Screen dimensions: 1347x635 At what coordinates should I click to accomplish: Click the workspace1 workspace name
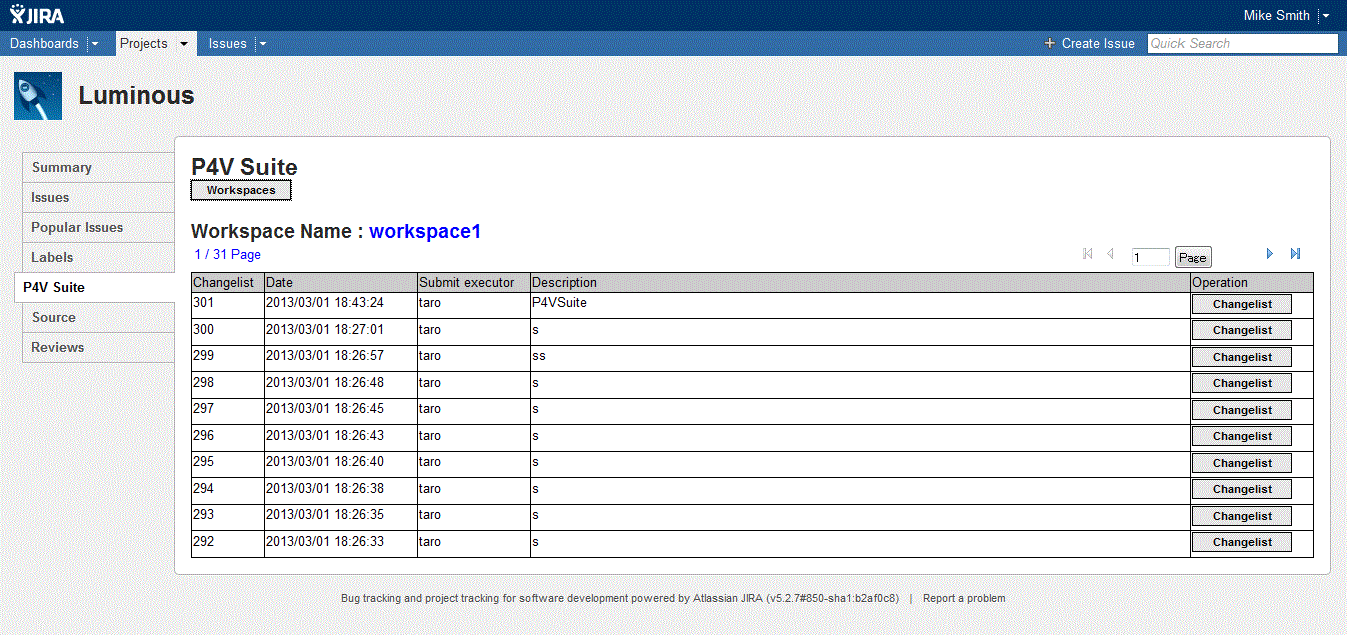(x=425, y=231)
